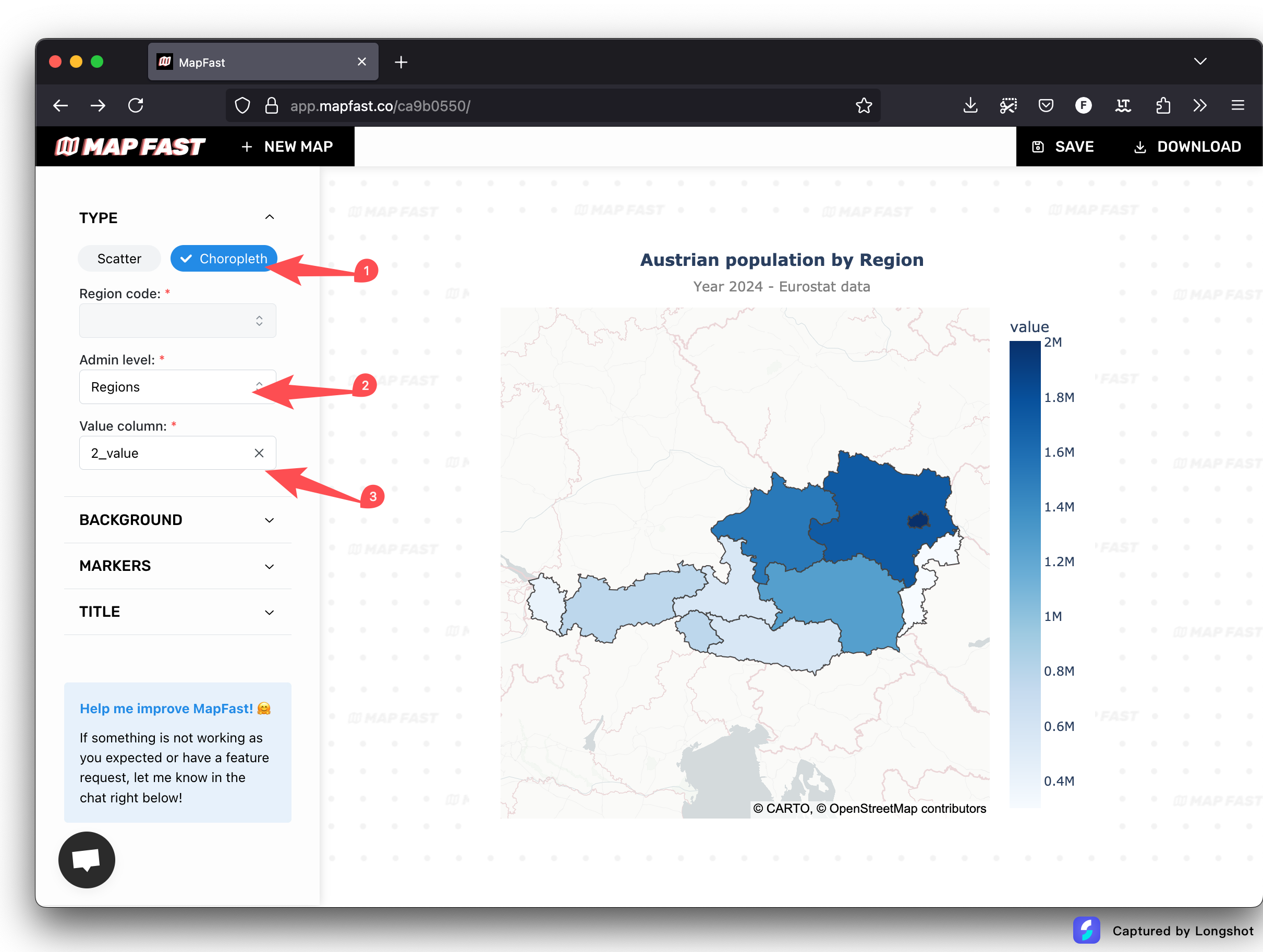Show more toolbar tools chevrons

click(1200, 106)
